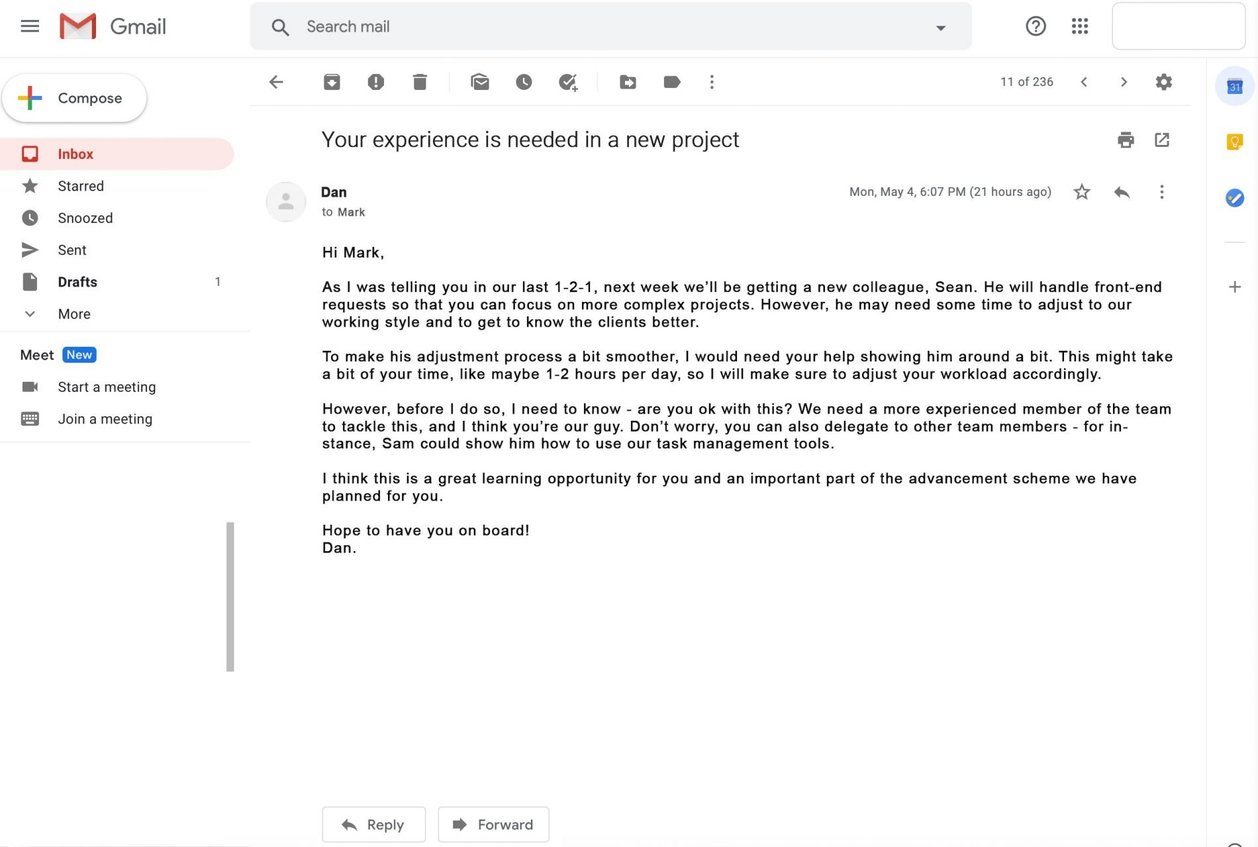
Task: Open Google Keep in side panel
Action: click(x=1234, y=141)
